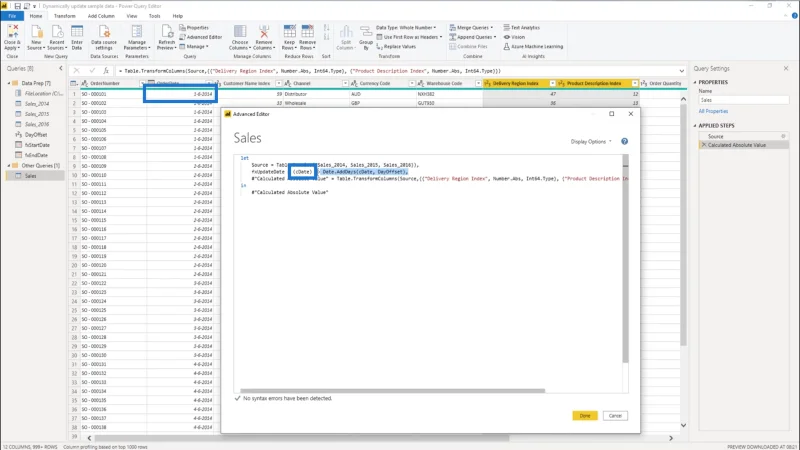The width and height of the screenshot is (800, 450).
Task: Open the Manage dropdown in the Query group
Action: 194,46
